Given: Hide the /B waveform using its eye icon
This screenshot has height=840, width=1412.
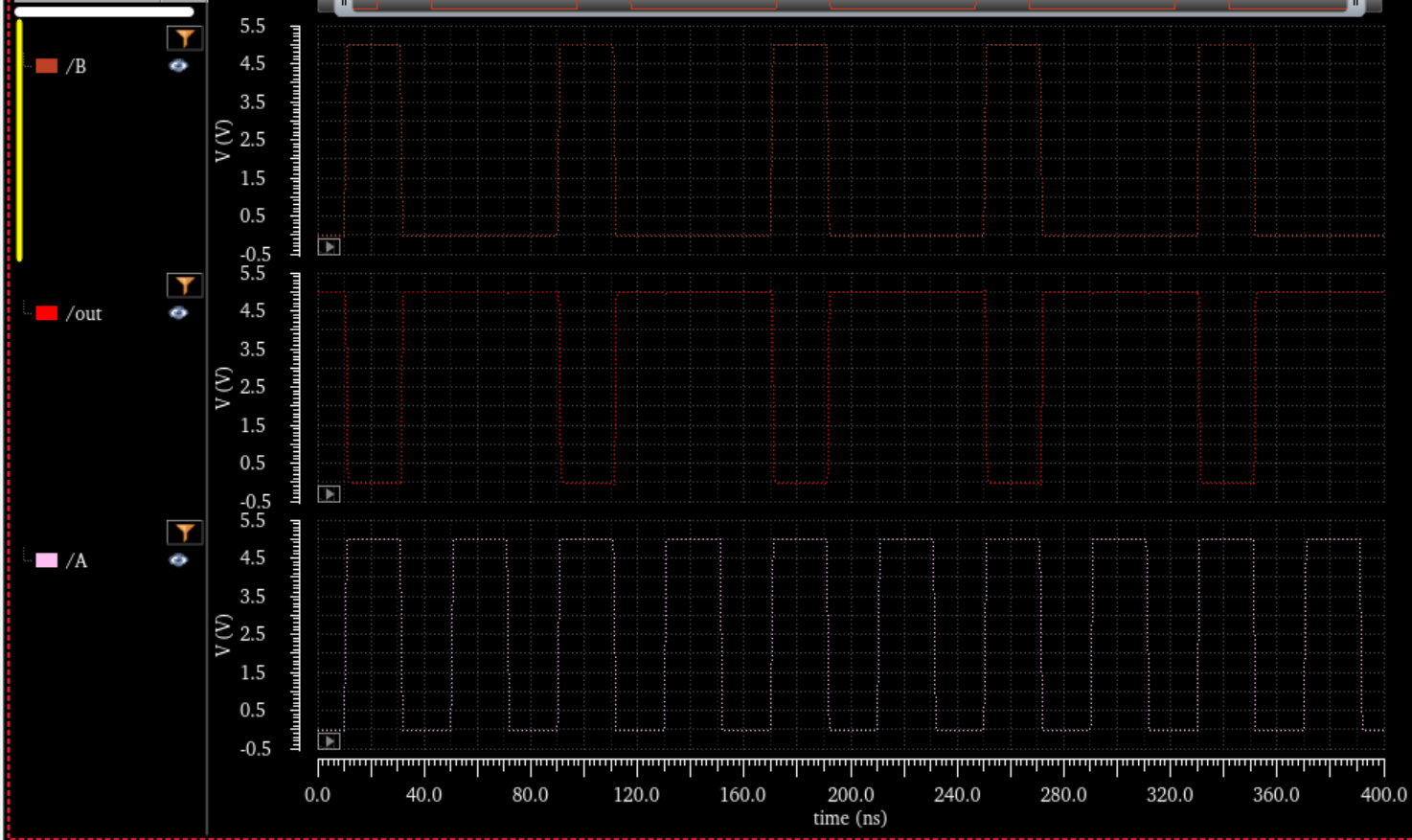Looking at the screenshot, I should [x=178, y=66].
